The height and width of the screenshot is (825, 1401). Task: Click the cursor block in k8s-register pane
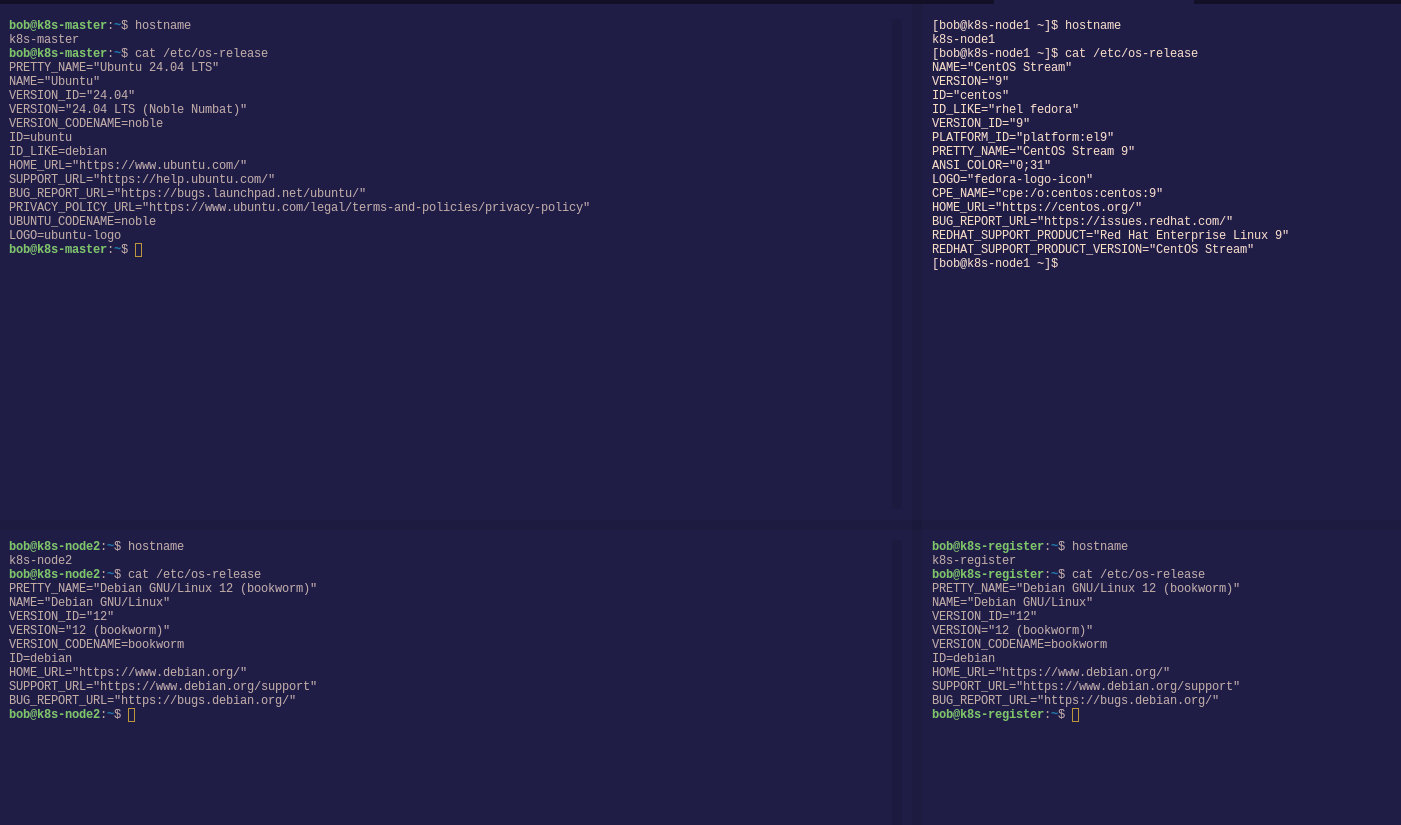pyautogui.click(x=1076, y=714)
